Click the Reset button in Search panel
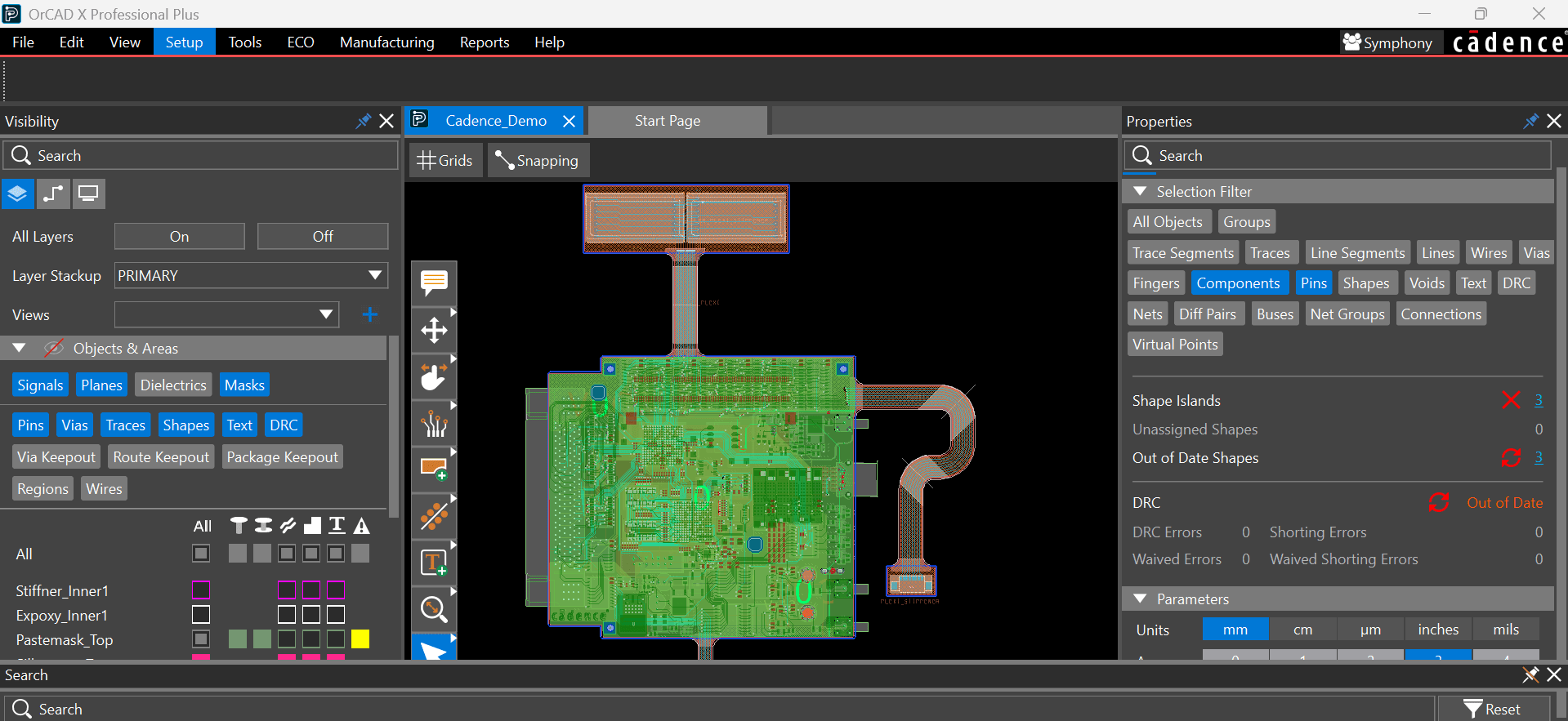This screenshot has width=1568, height=721. pyautogui.click(x=1493, y=709)
